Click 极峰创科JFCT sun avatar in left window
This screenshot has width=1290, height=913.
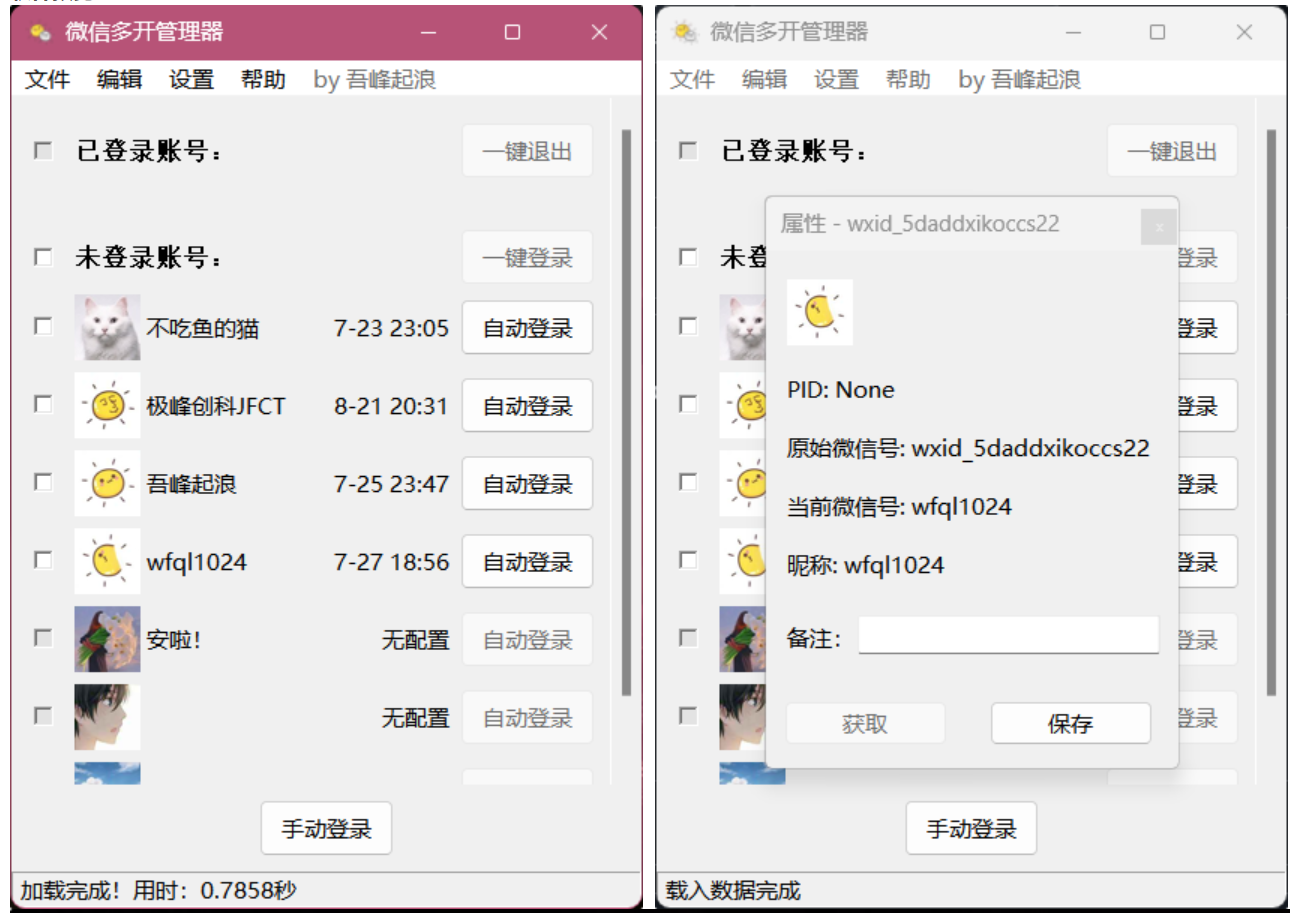click(107, 406)
